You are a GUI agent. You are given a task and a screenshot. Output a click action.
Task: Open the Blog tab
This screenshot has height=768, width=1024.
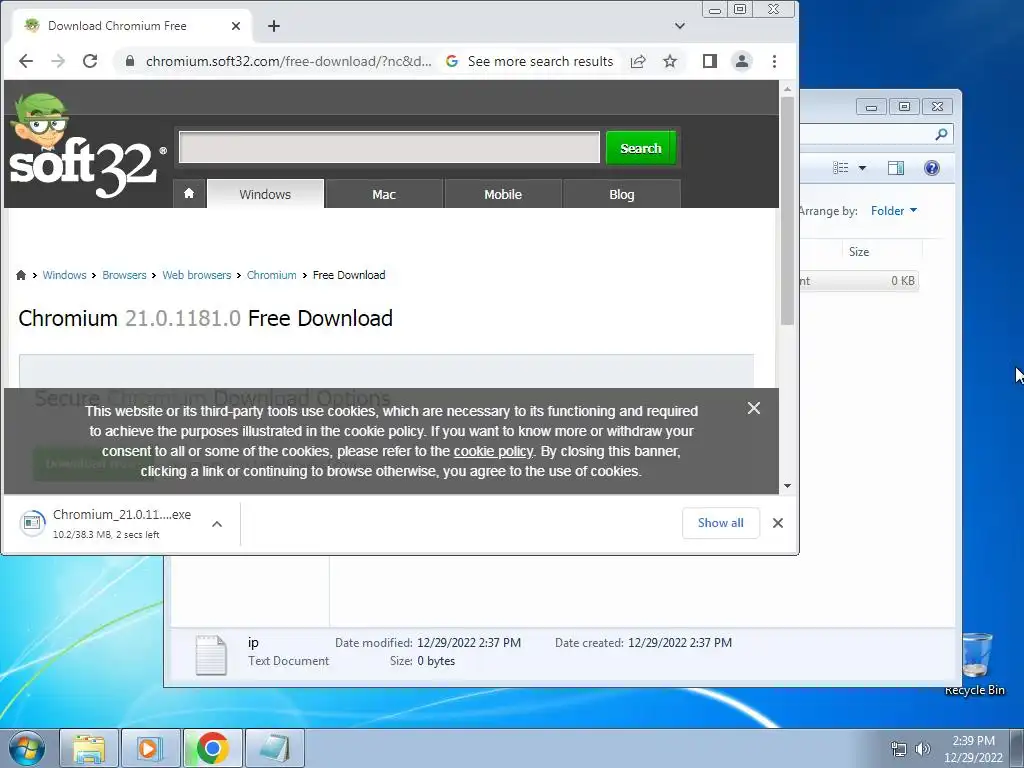(622, 194)
